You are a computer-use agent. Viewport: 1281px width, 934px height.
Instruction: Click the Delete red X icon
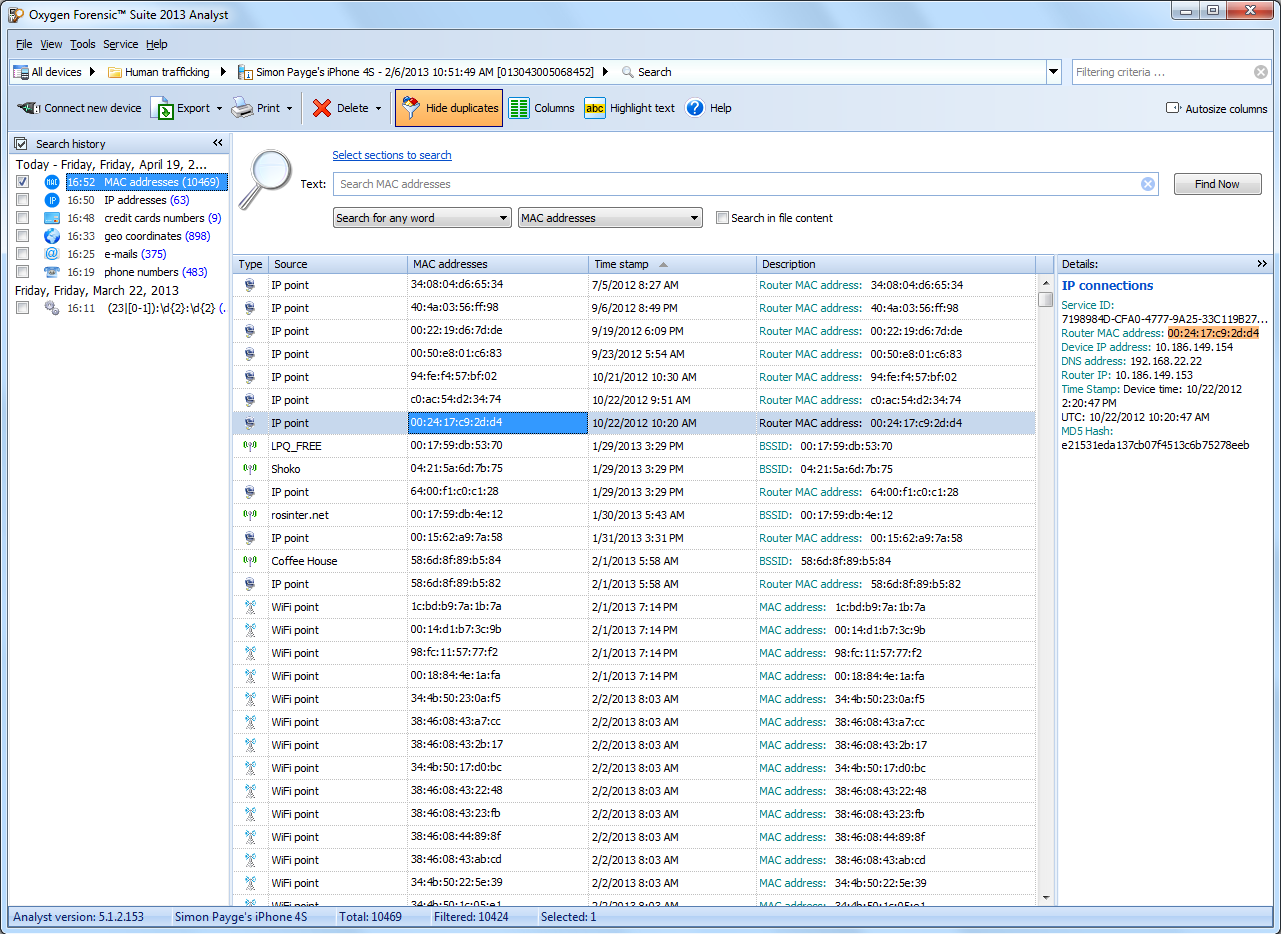[x=321, y=108]
